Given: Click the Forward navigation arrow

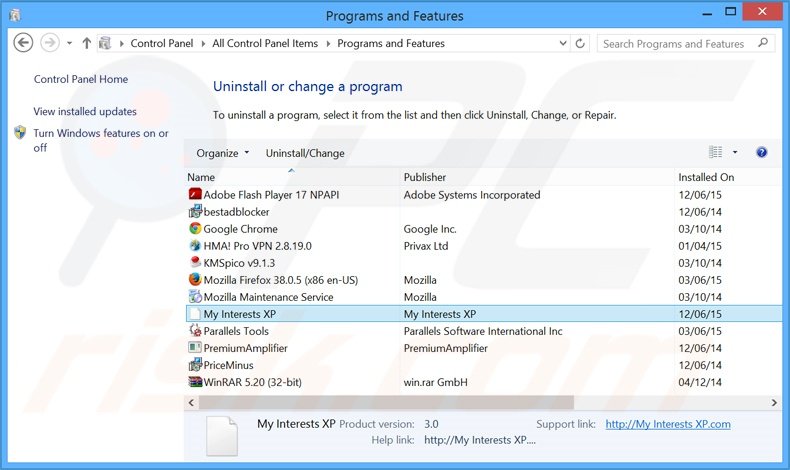Looking at the screenshot, I should click(49, 43).
